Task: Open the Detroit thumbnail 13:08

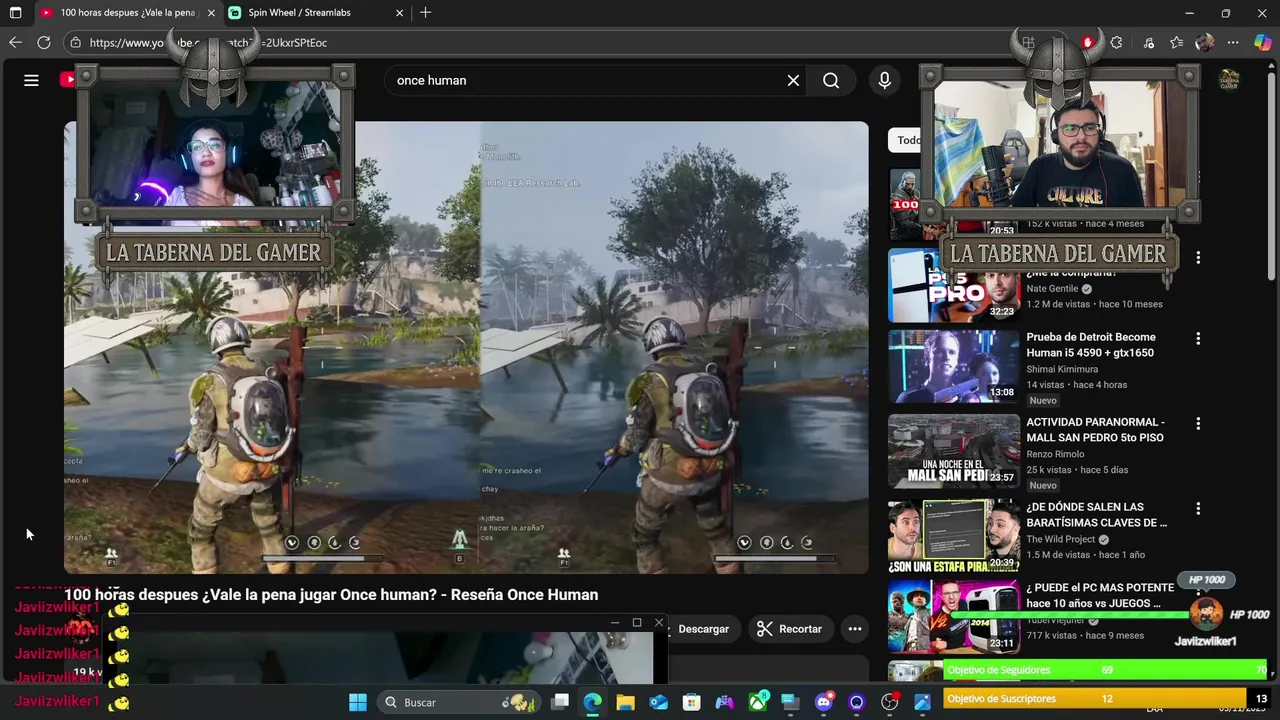Action: click(x=954, y=367)
